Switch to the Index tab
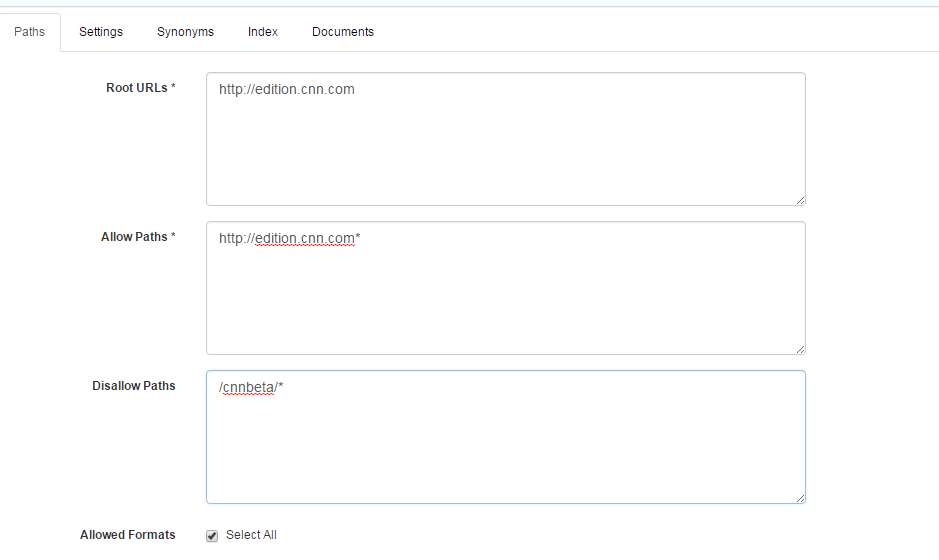939x560 pixels. [263, 32]
